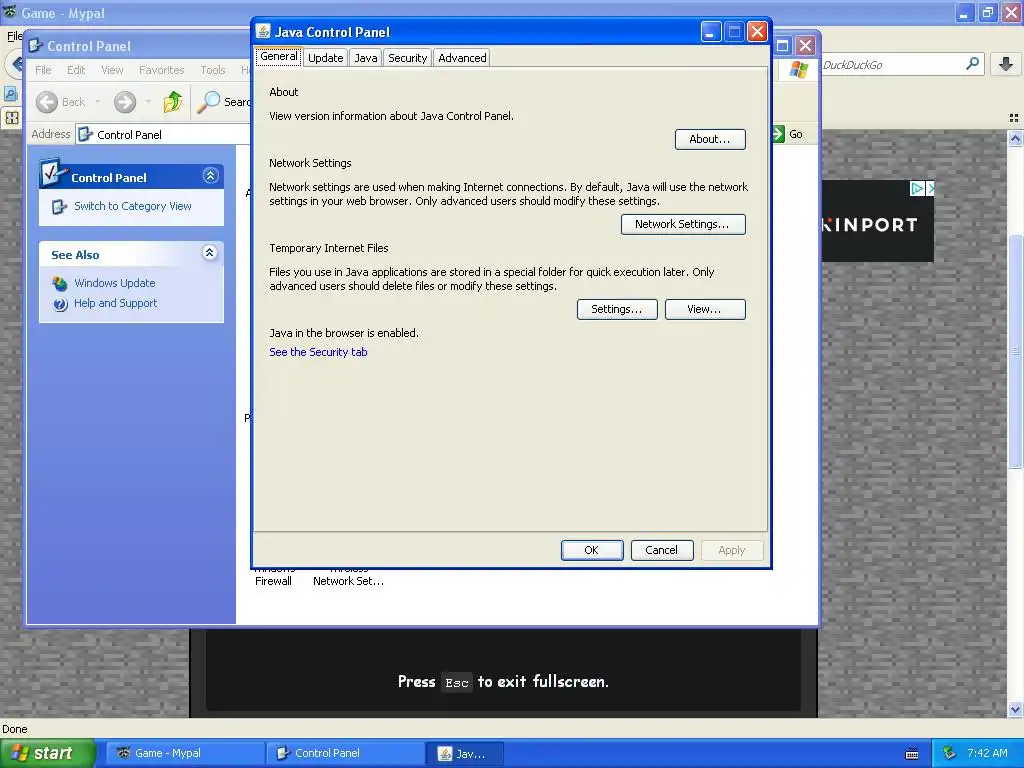The image size is (1024, 768).
Task: Click the taskbar clock showing 7:42 AM
Action: tap(987, 753)
